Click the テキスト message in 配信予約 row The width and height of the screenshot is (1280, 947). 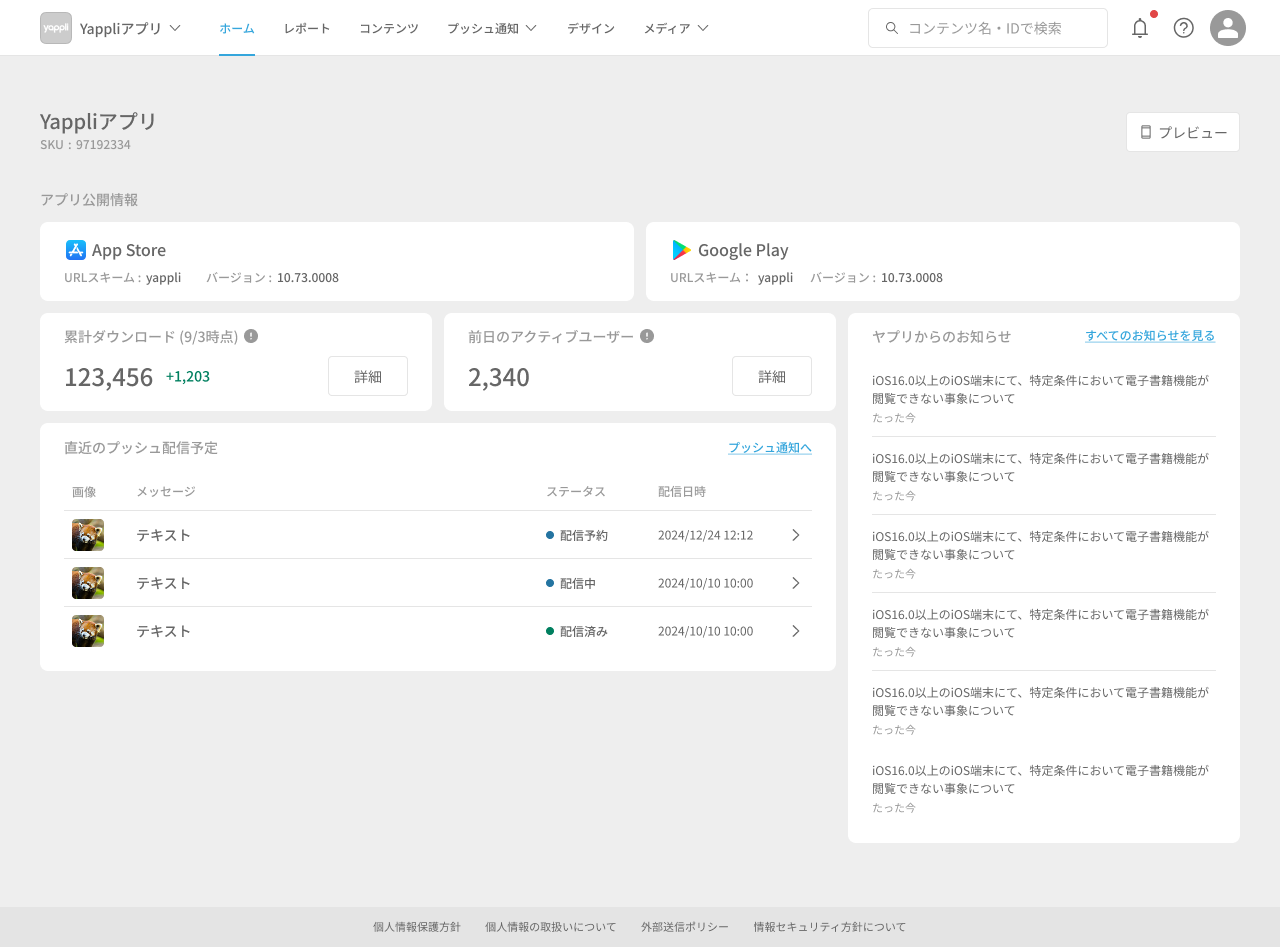click(164, 535)
